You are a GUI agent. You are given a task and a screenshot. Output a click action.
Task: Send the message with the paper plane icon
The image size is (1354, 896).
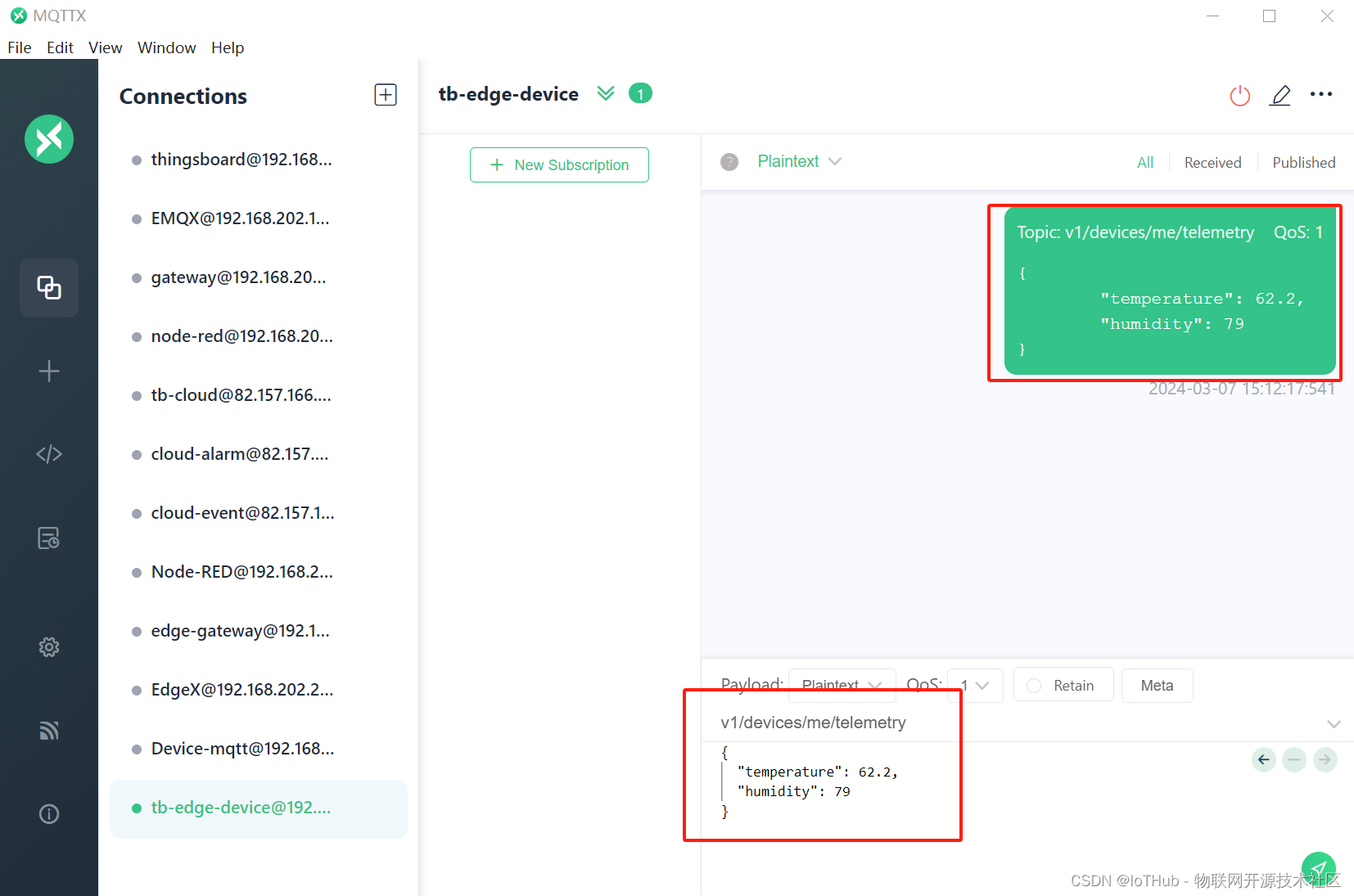tap(1318, 869)
